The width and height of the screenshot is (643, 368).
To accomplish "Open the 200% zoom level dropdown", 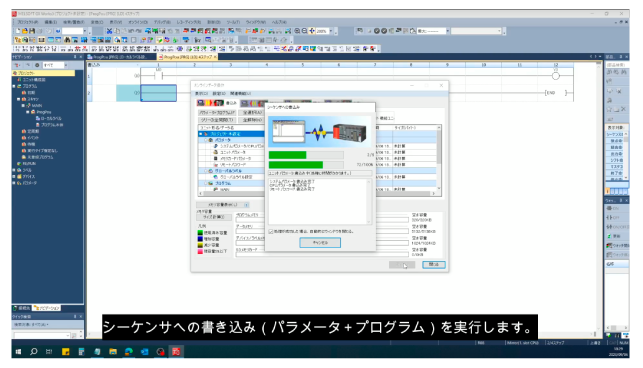I will click(331, 31).
